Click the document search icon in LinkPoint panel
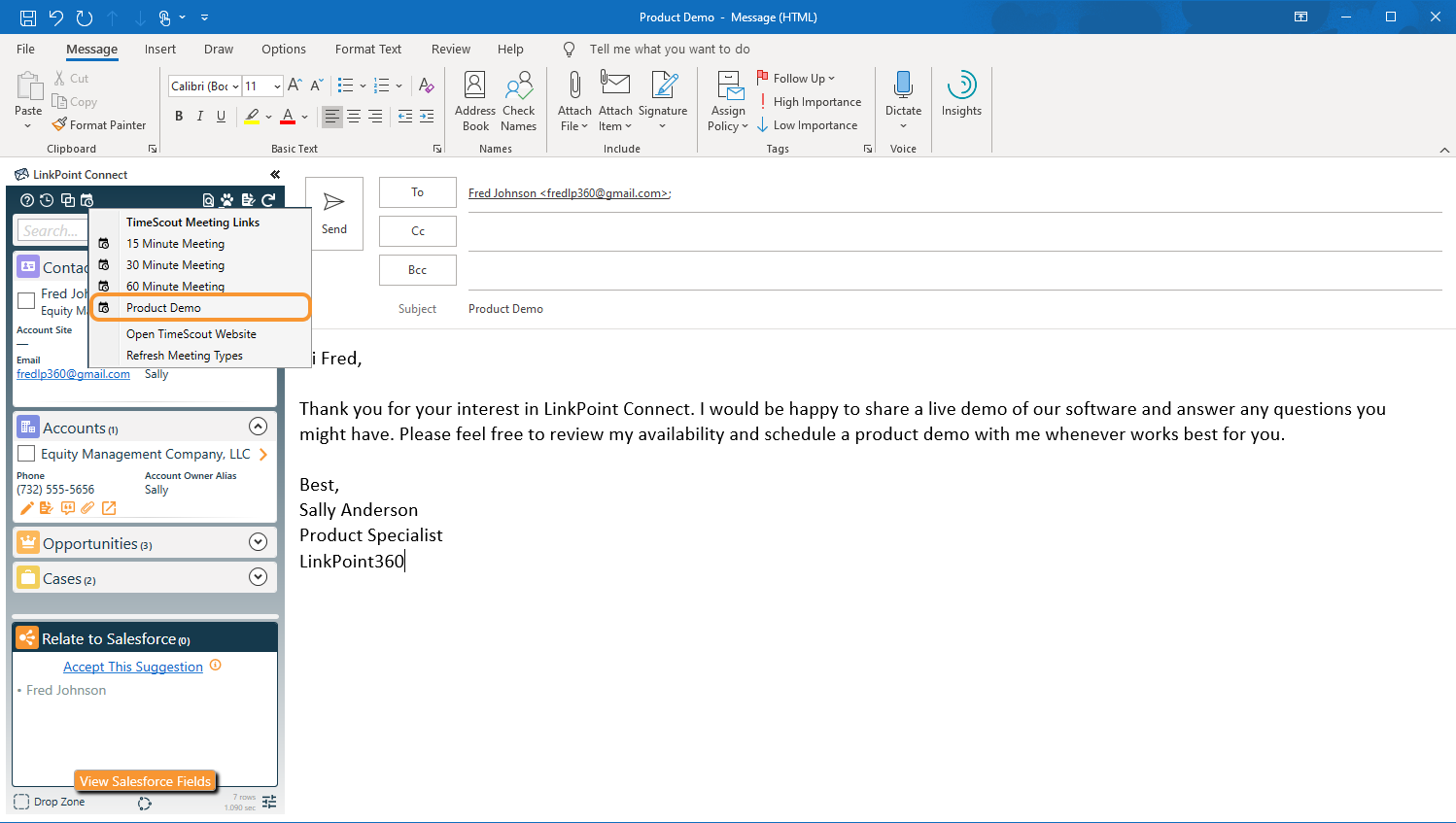1456x823 pixels. pyautogui.click(x=208, y=200)
